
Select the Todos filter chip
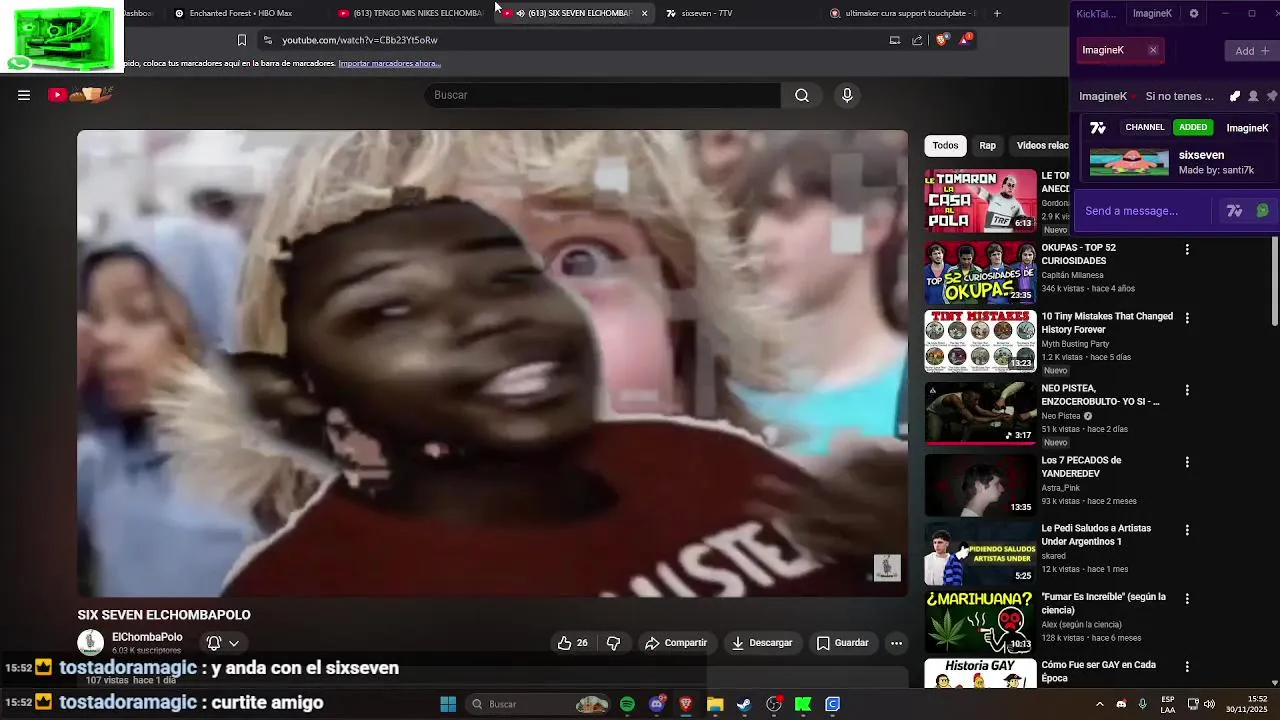coord(945,145)
